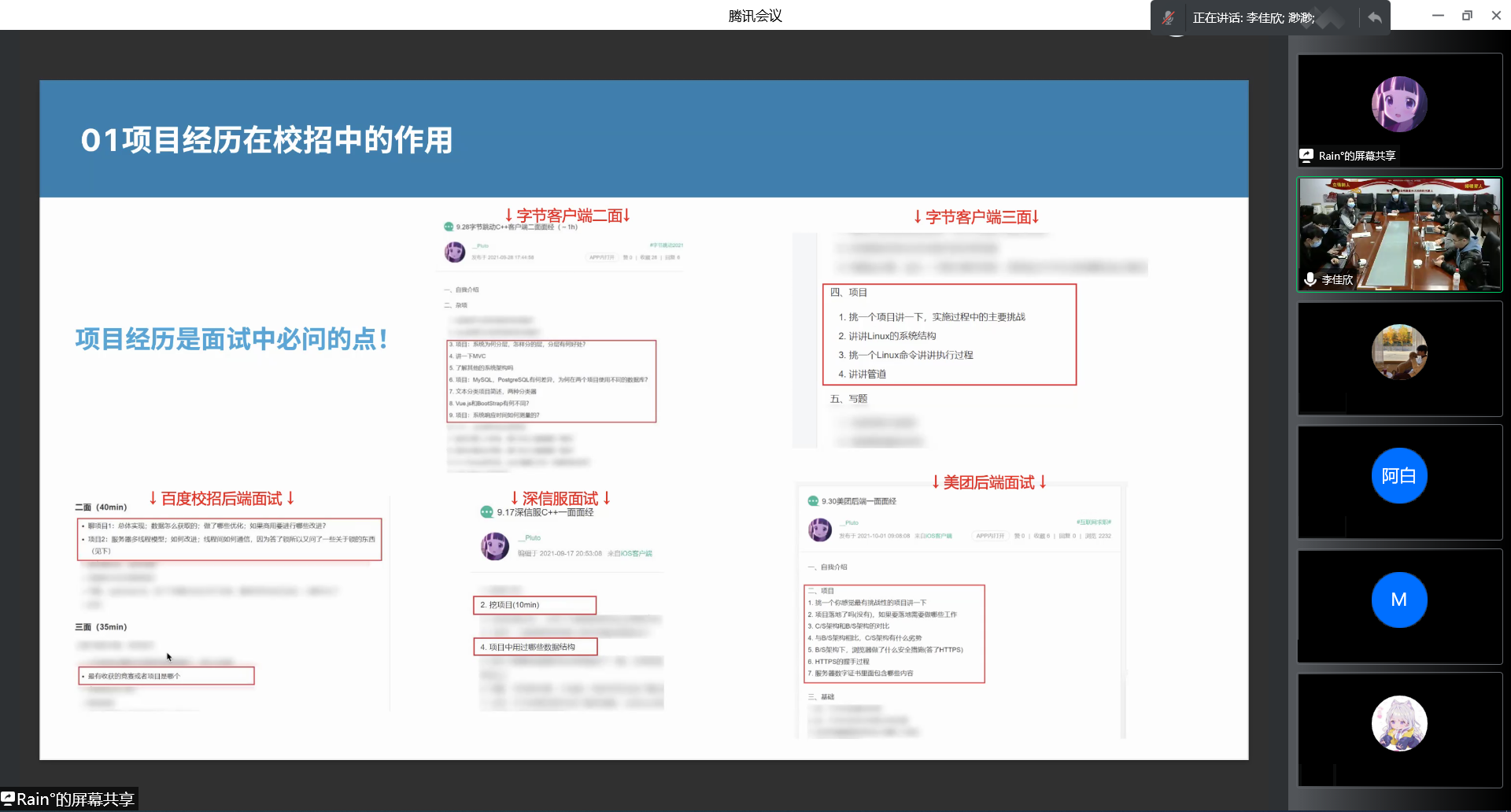This screenshot has height=812, width=1511.
Task: Restore down the 腾讯会议 window
Action: point(1467,16)
